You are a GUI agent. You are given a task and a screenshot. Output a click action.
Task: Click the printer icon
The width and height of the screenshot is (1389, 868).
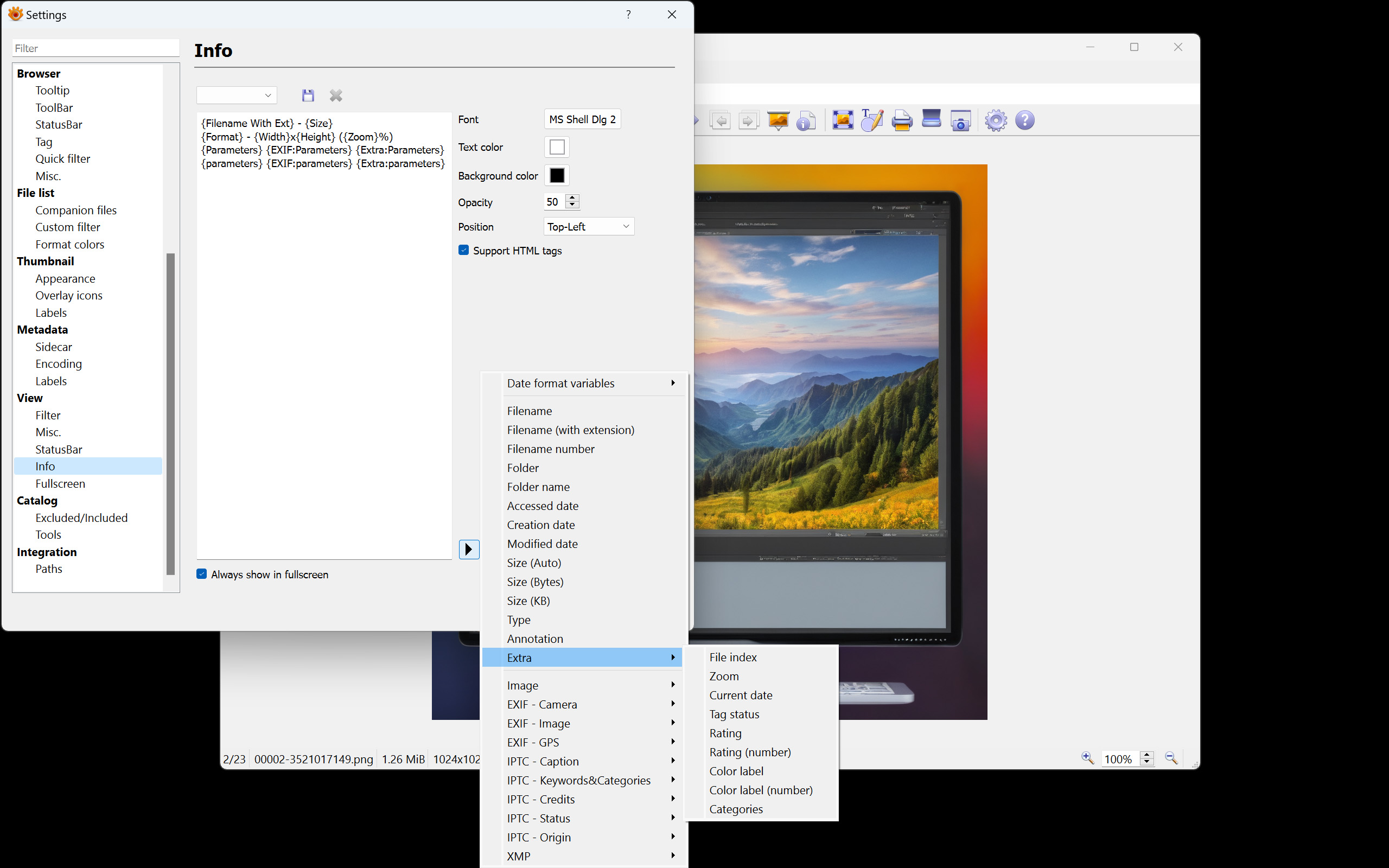902,120
